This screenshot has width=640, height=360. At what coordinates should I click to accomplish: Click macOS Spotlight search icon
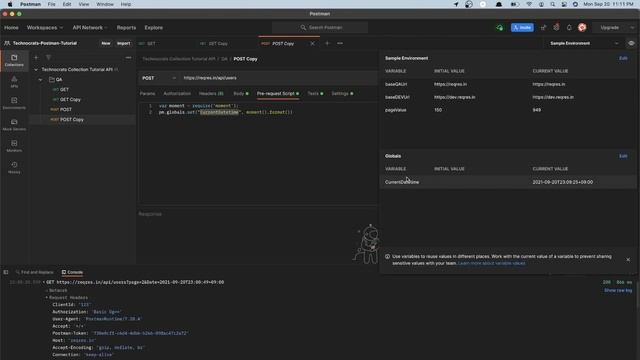click(x=552, y=4)
